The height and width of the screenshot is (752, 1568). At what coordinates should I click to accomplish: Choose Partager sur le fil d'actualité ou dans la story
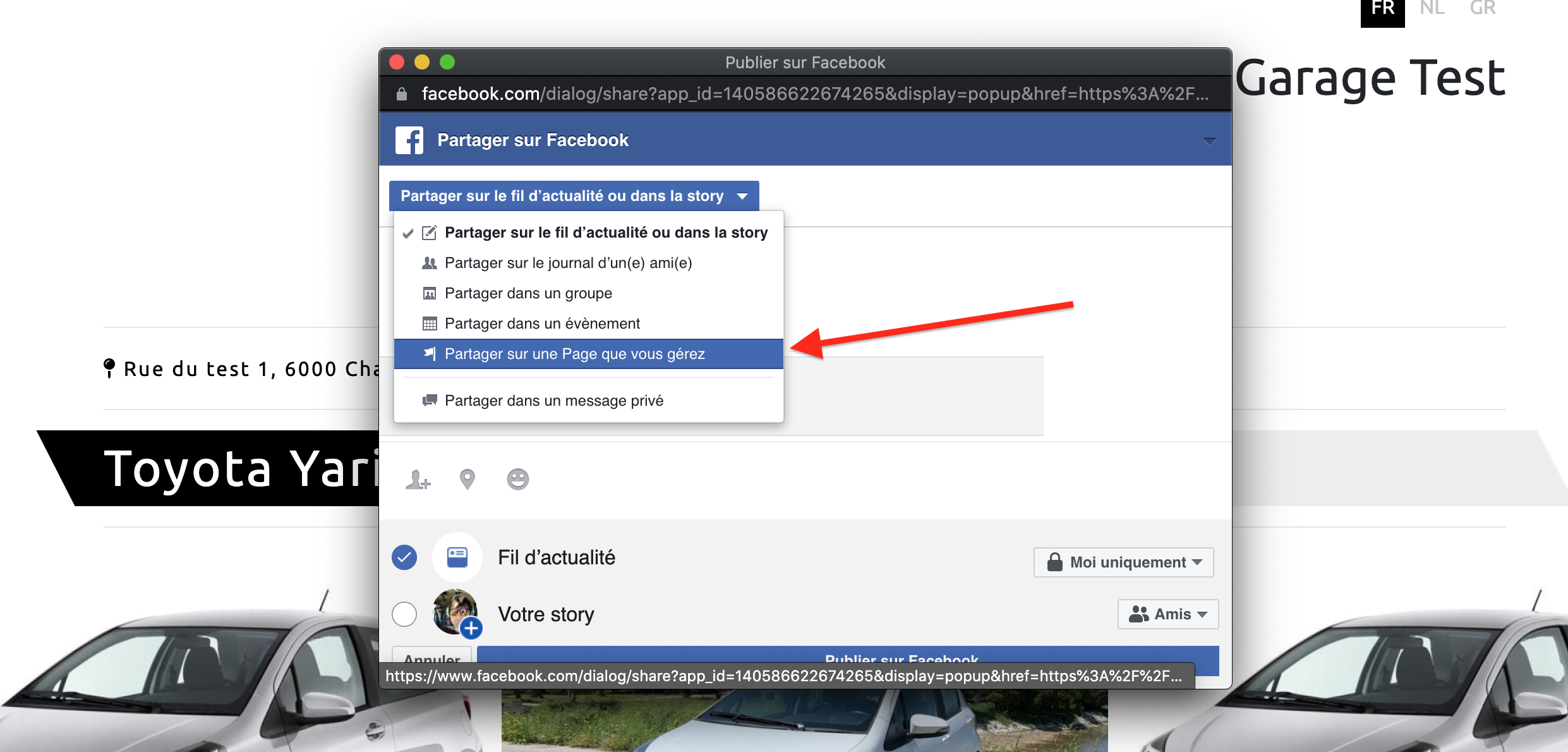pos(589,233)
